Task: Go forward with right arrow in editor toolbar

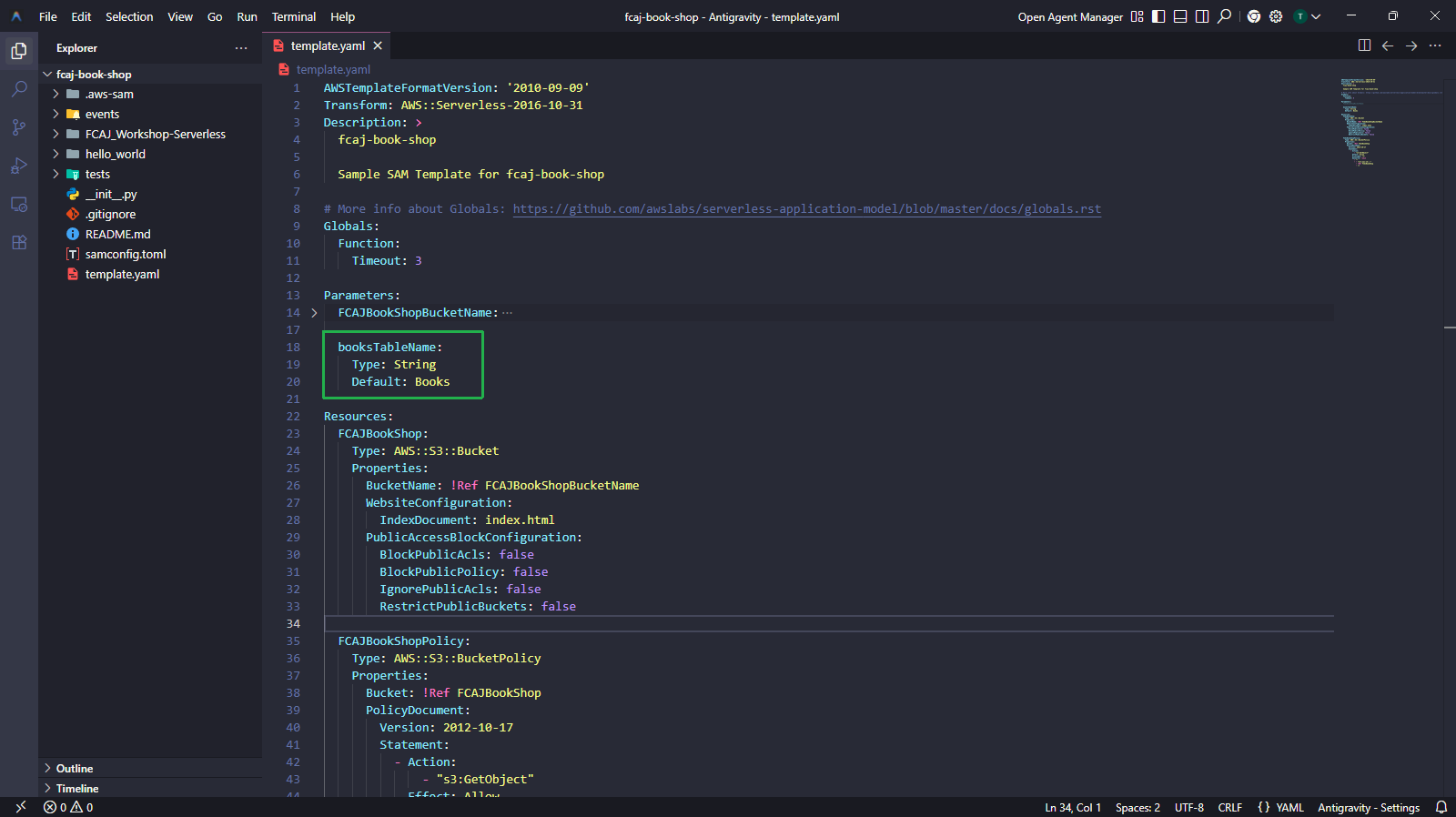Action: (x=1411, y=45)
